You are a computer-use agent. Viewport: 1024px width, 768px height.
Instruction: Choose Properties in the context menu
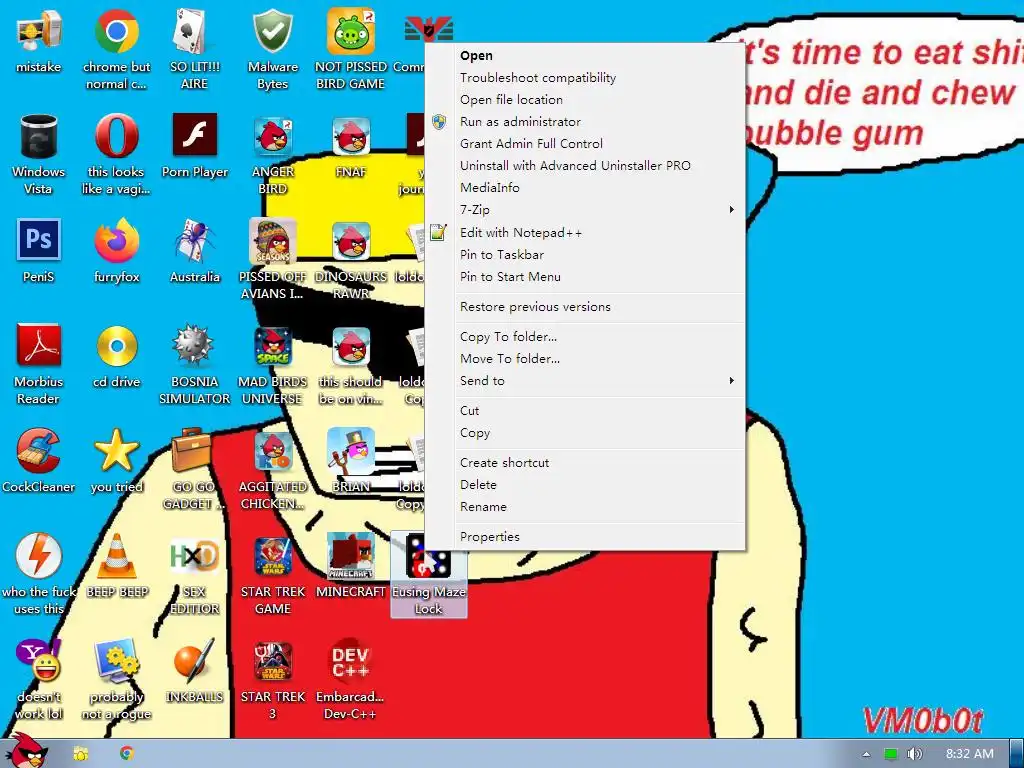pos(584,537)
